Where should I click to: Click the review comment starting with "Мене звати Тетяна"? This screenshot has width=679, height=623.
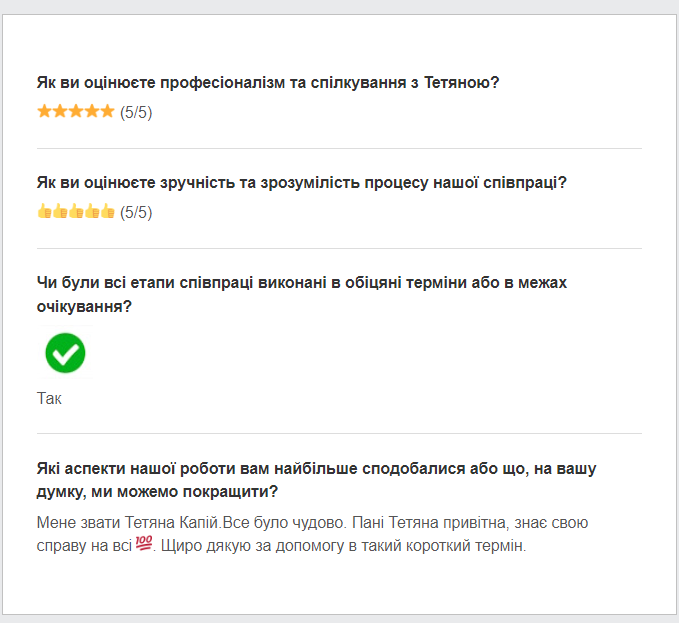pos(312,534)
